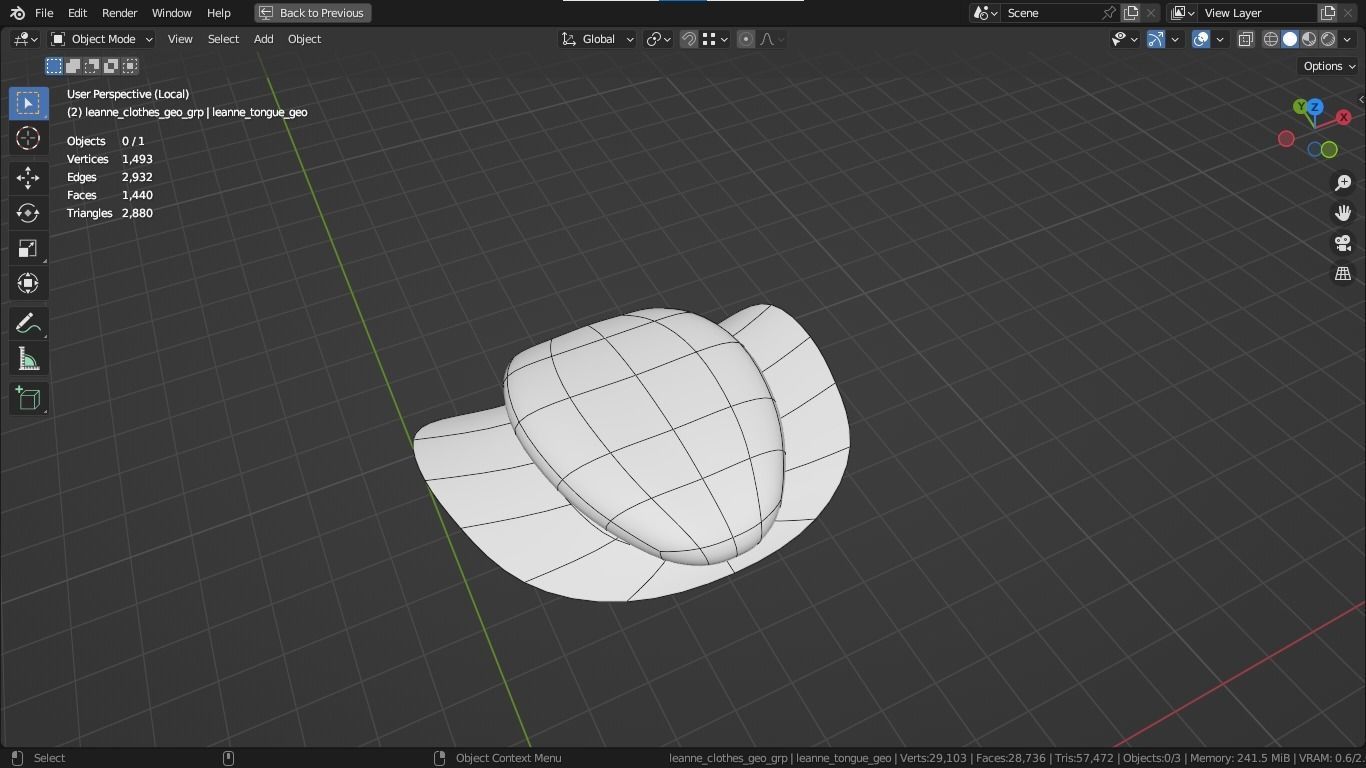Select the Add Cube tool
The height and width of the screenshot is (768, 1366).
tap(27, 399)
